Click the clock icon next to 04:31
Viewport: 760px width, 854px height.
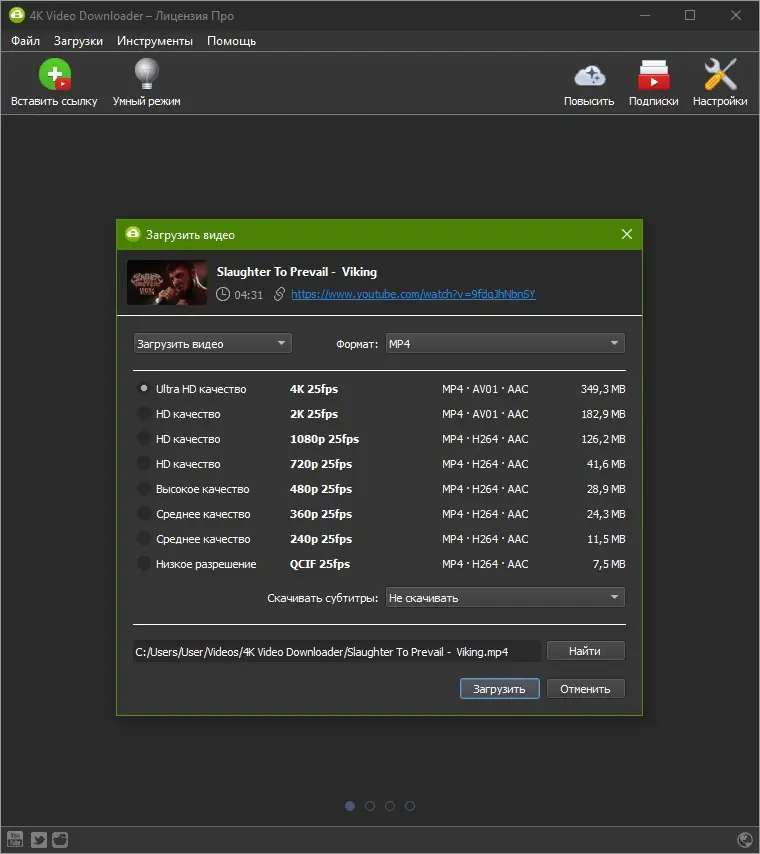[223, 294]
